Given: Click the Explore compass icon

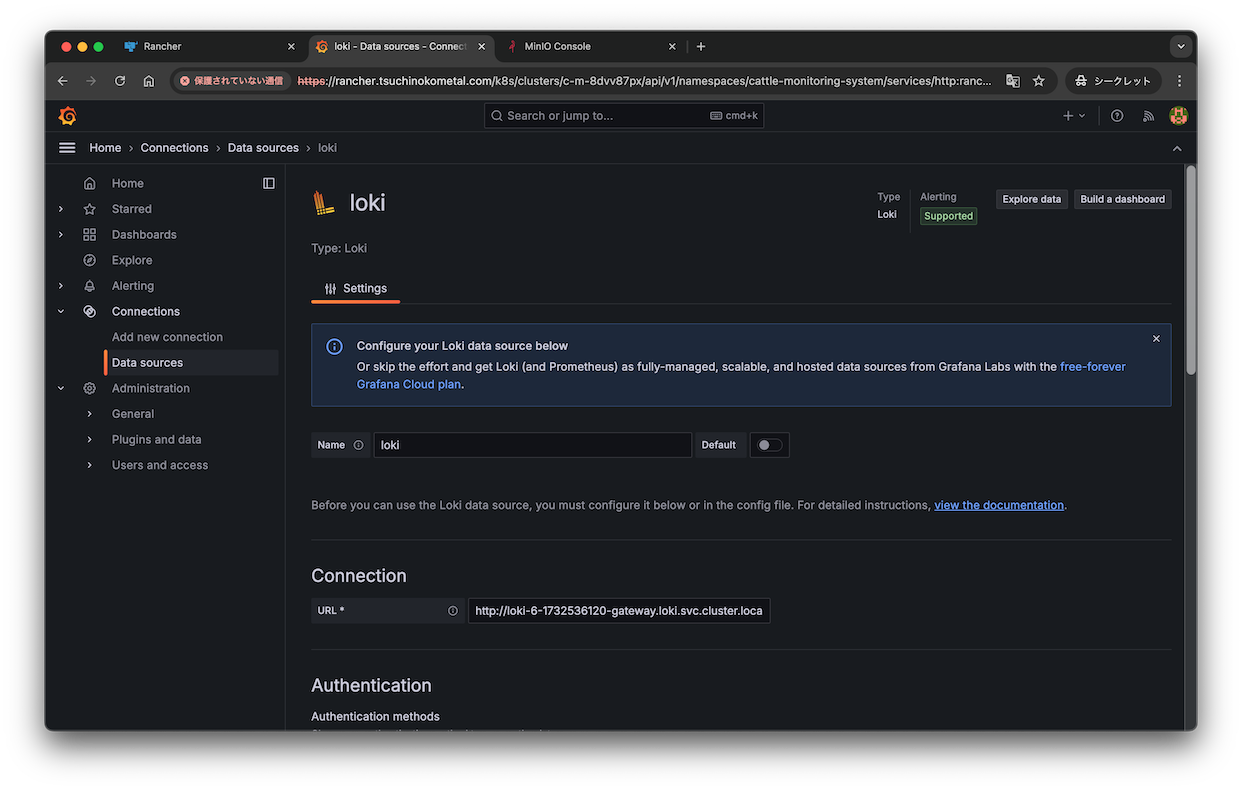Looking at the screenshot, I should pos(90,260).
